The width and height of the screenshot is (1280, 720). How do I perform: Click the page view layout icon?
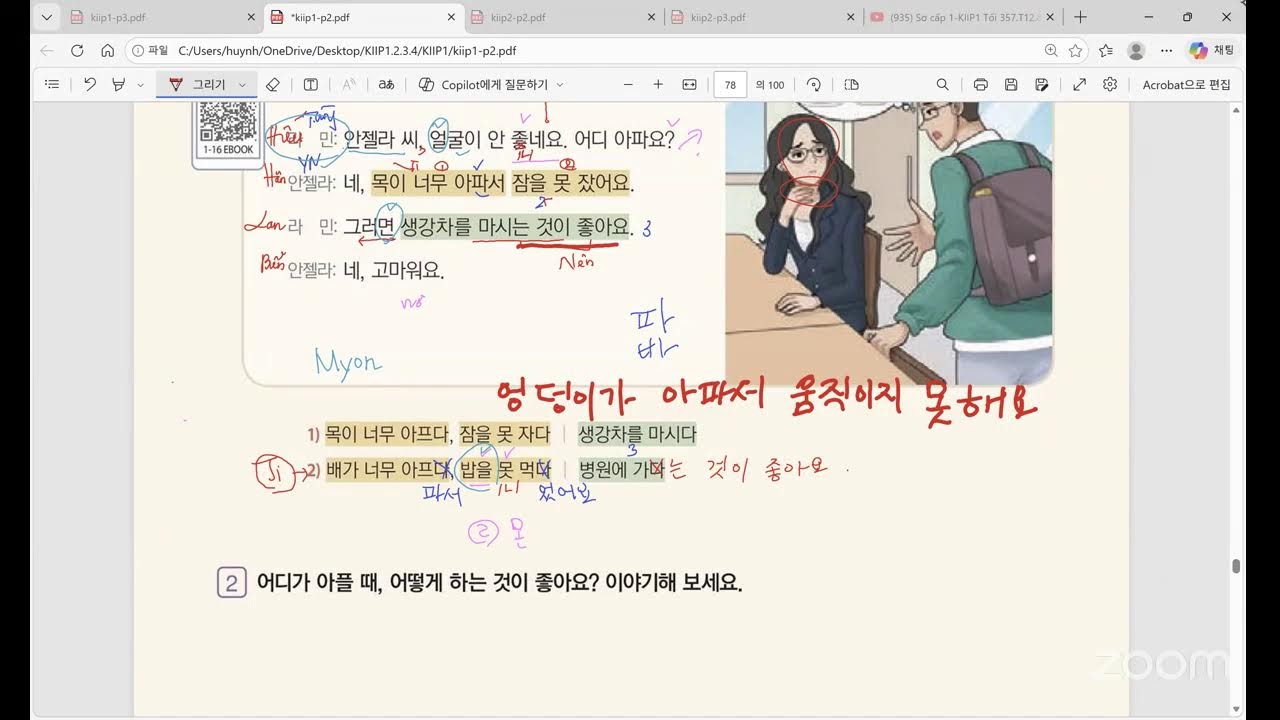click(851, 85)
